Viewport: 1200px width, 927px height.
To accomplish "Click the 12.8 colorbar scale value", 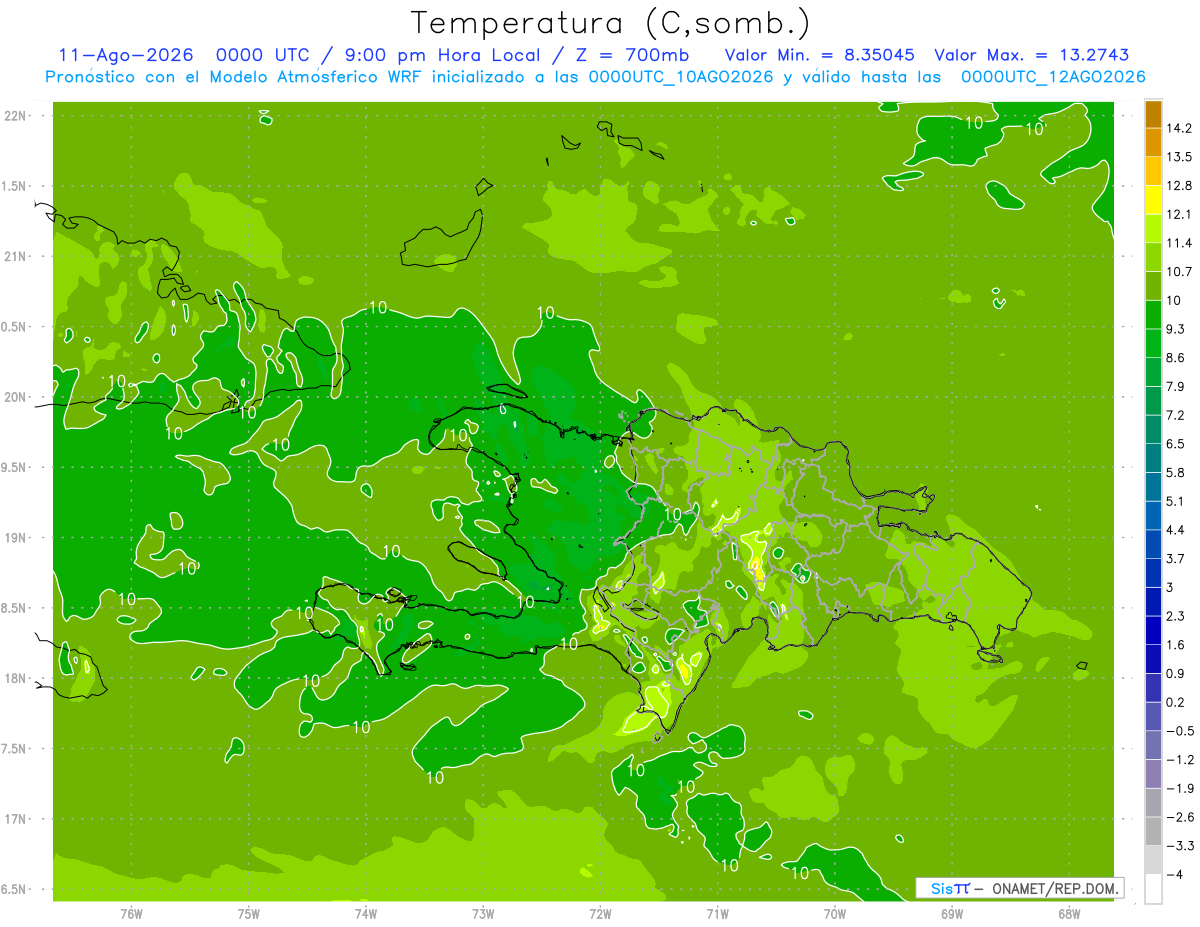I will tap(1179, 186).
